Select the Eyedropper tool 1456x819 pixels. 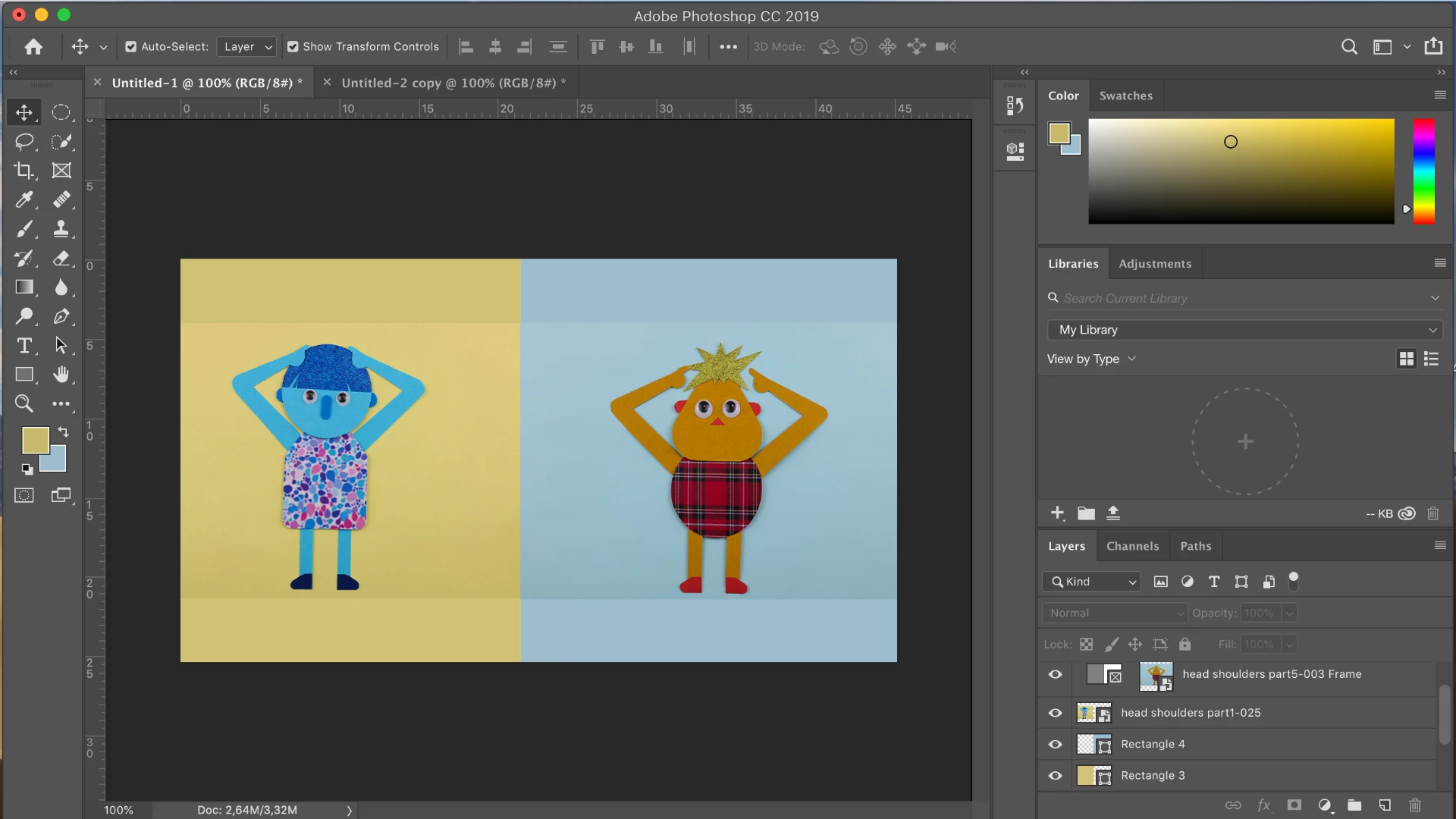click(24, 199)
